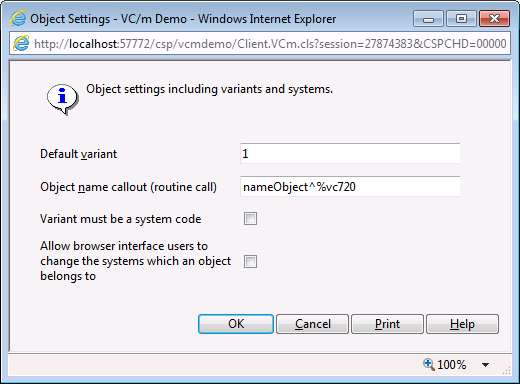The width and height of the screenshot is (520, 384).
Task: Click the Internet Explorer logo in title bar
Action: [x=18, y=18]
